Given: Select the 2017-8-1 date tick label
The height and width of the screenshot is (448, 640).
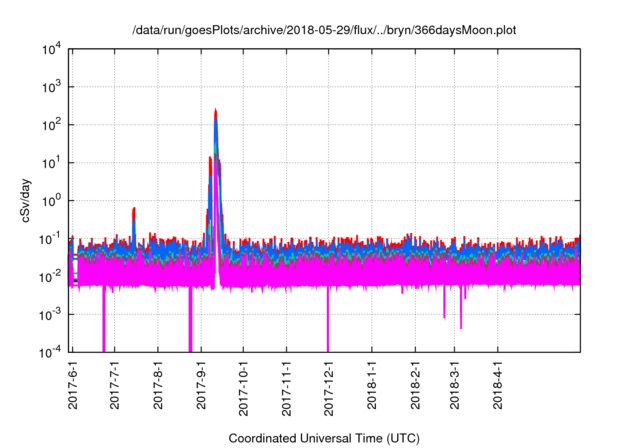Looking at the screenshot, I should (158, 387).
